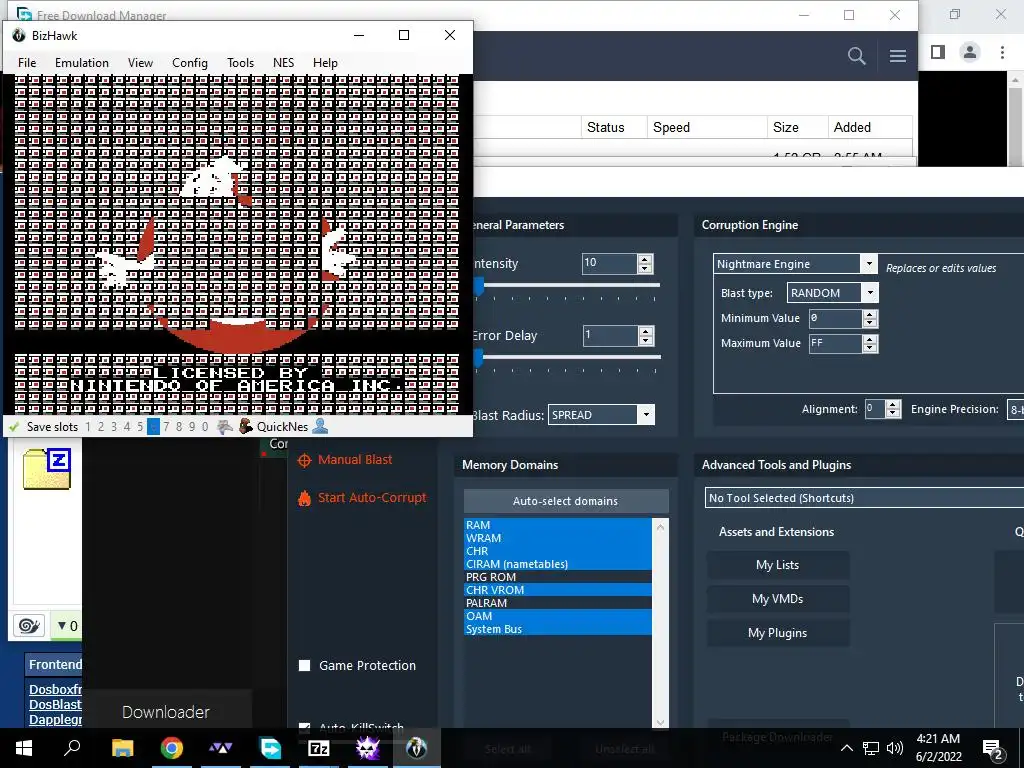Screen dimensions: 1024x768
Task: Click the Intensity slider handle
Action: [x=479, y=286]
